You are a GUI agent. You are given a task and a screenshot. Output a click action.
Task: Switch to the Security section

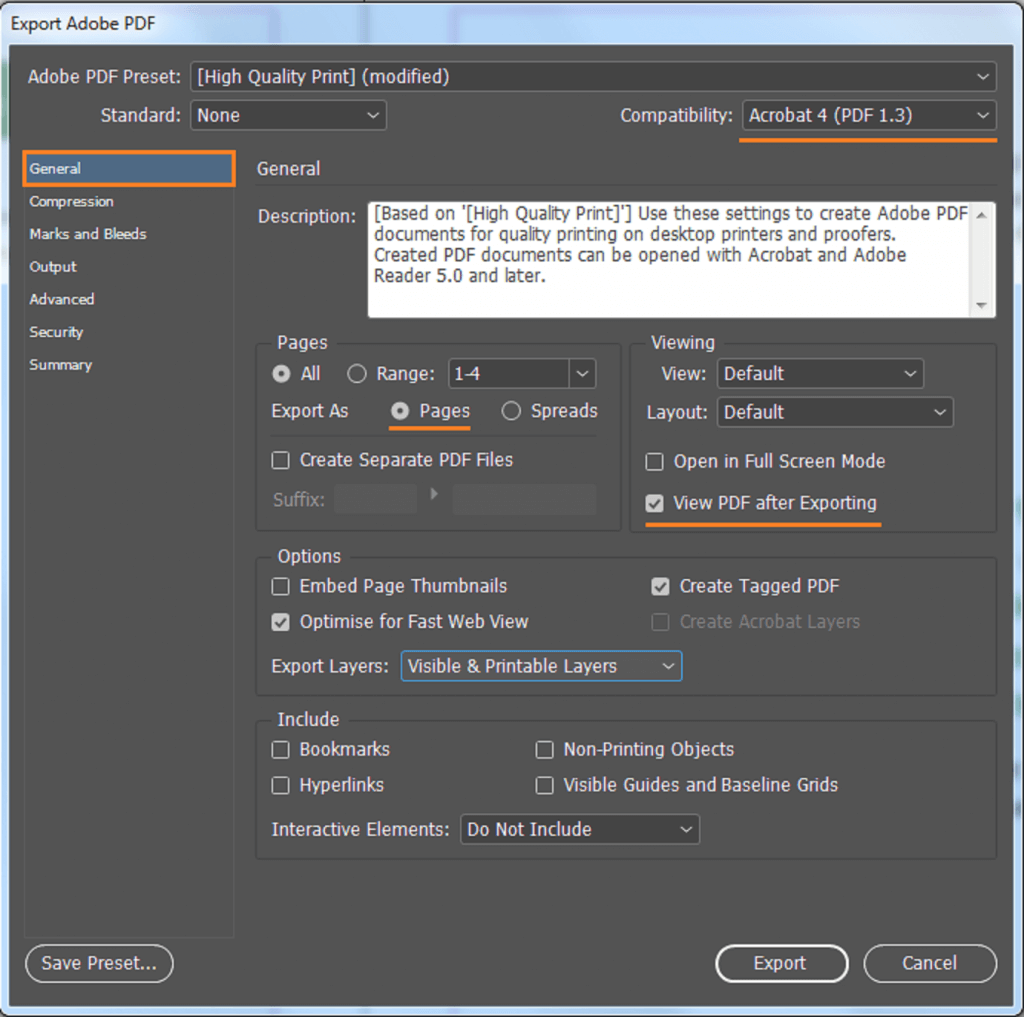coord(56,332)
